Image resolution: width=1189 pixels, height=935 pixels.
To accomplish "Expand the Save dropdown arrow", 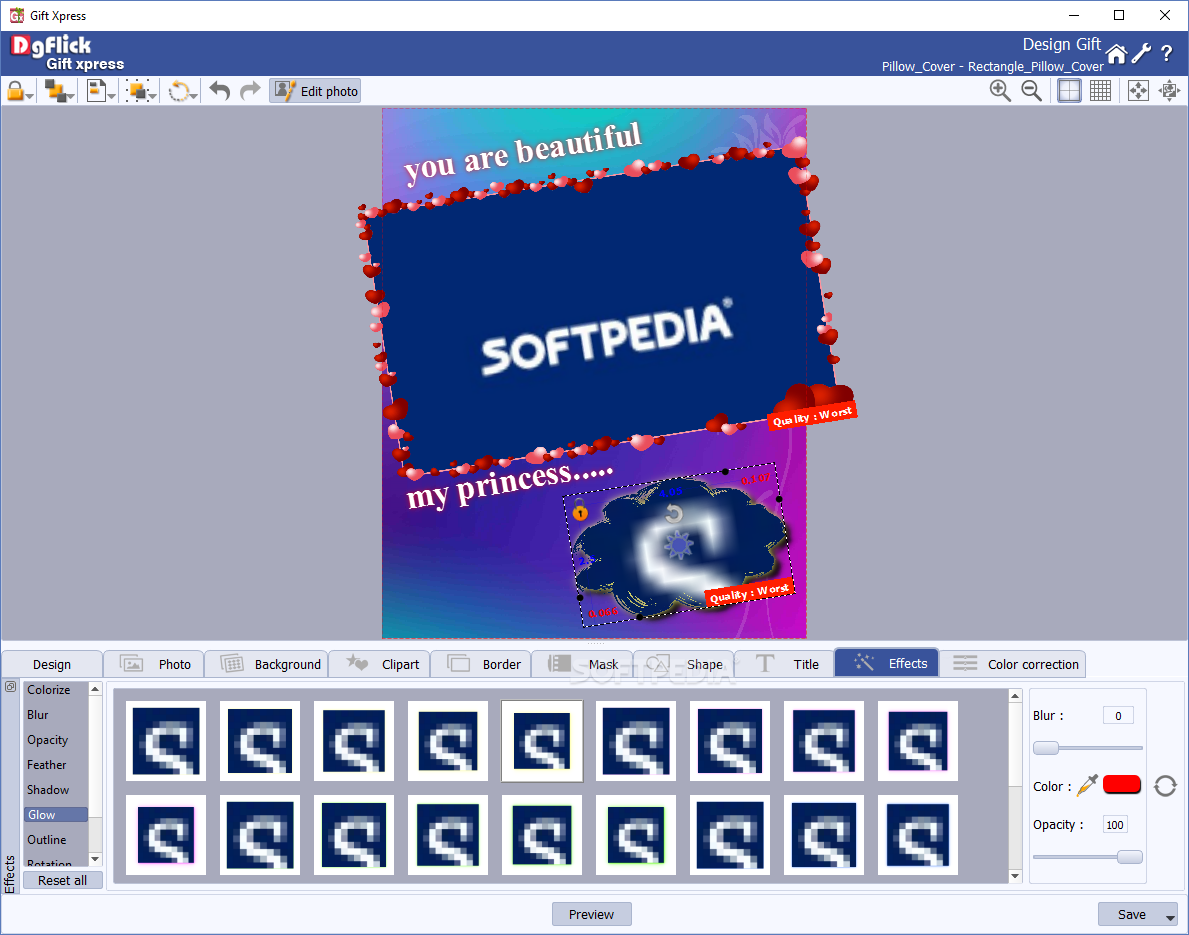I will (x=1171, y=918).
